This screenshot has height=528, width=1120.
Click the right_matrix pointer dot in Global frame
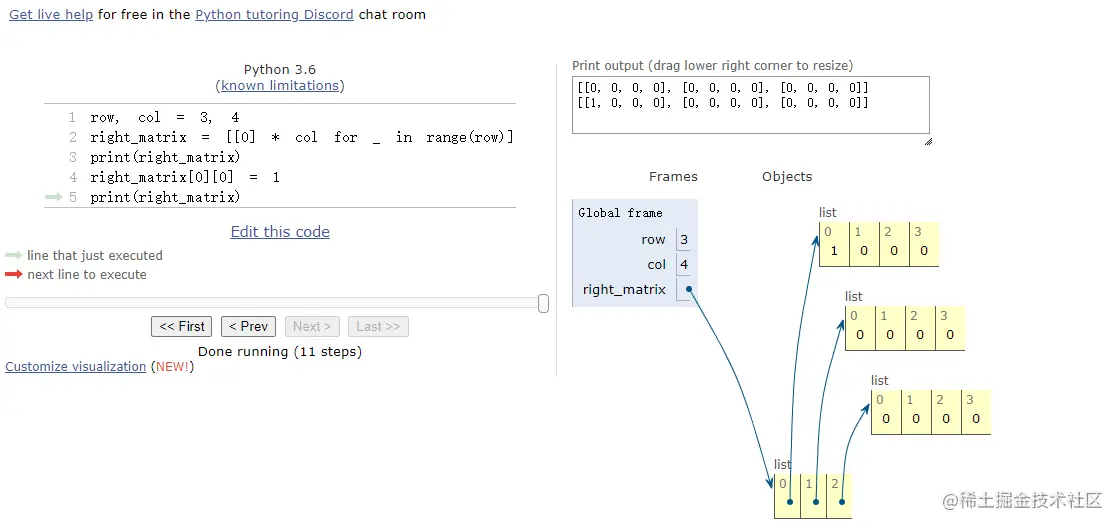[689, 289]
